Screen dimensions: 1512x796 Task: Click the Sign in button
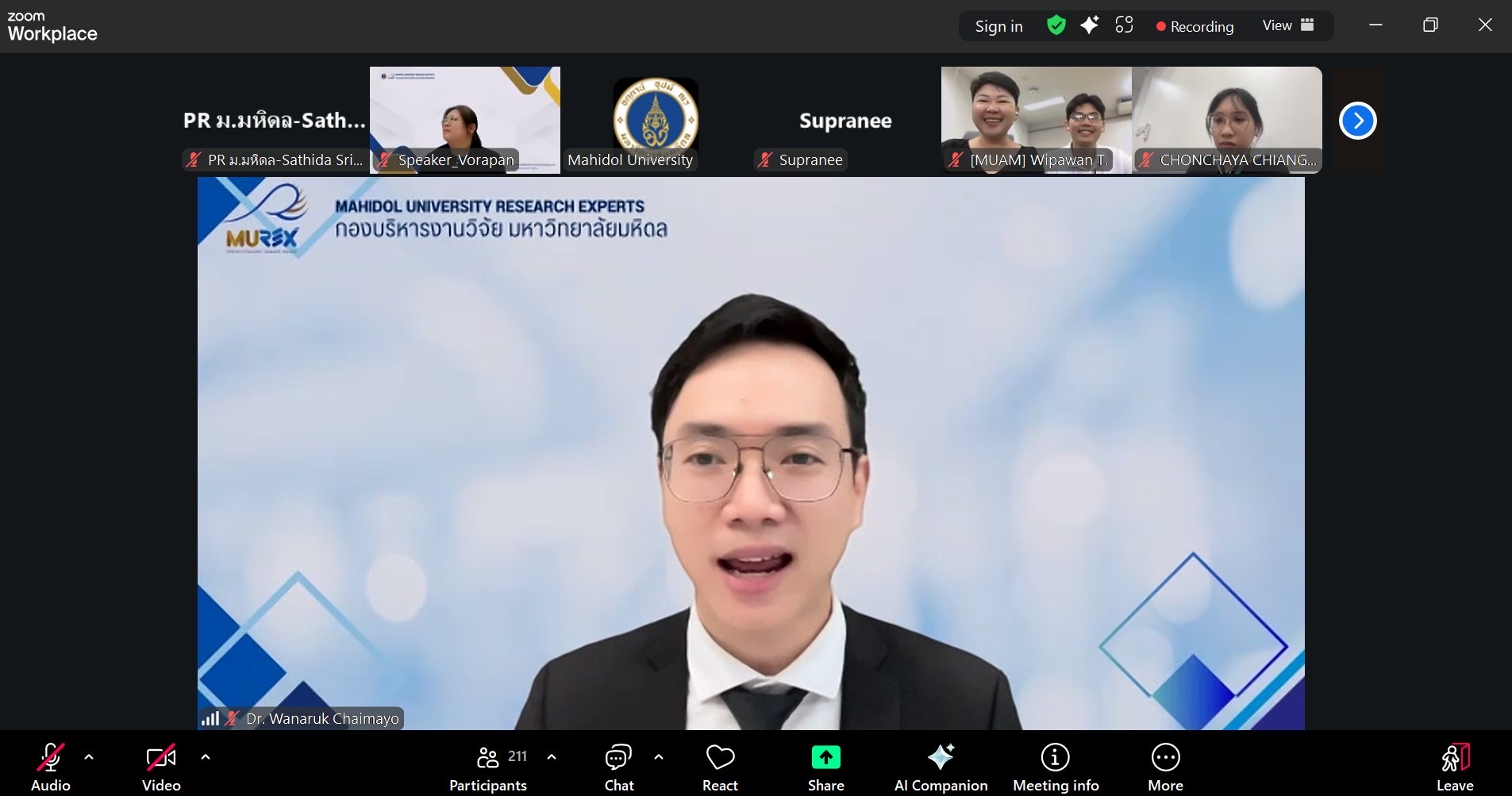[998, 26]
